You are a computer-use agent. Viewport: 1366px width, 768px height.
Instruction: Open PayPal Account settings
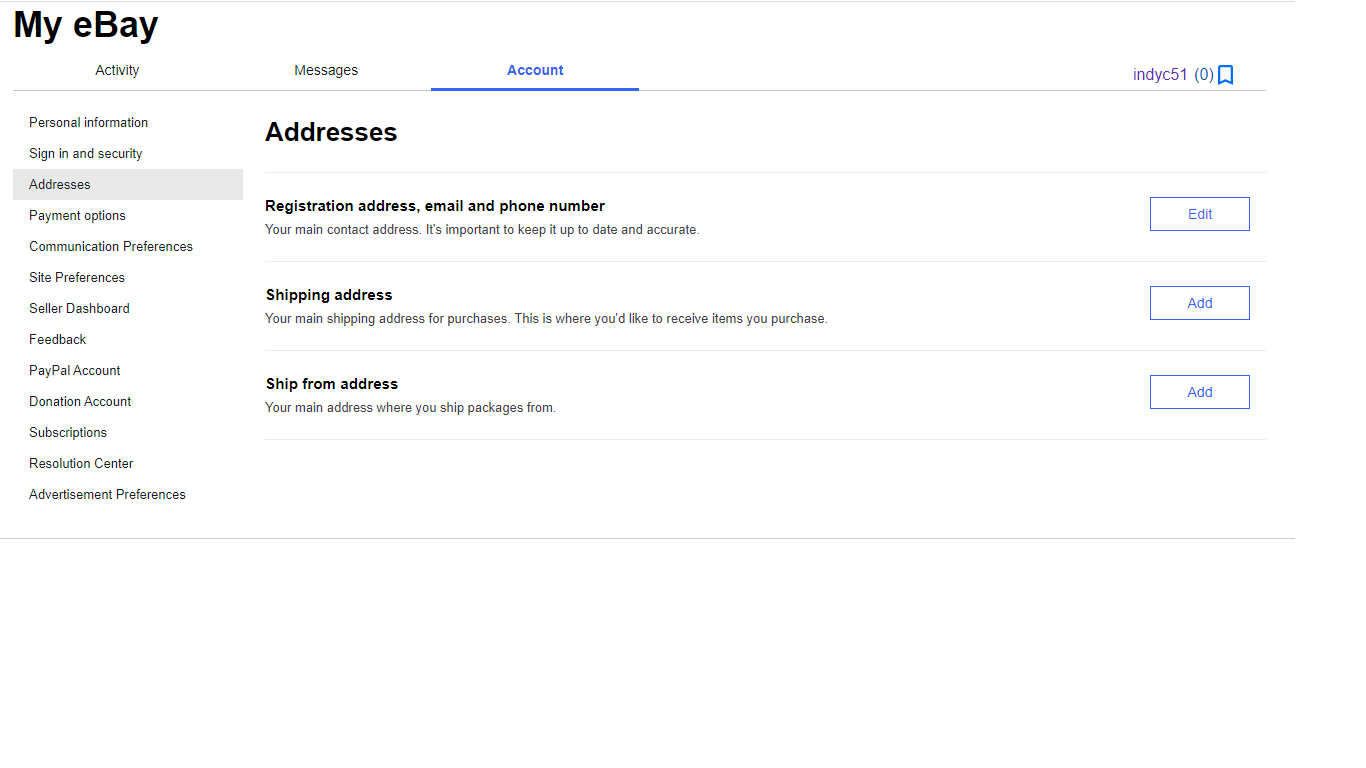tap(74, 370)
